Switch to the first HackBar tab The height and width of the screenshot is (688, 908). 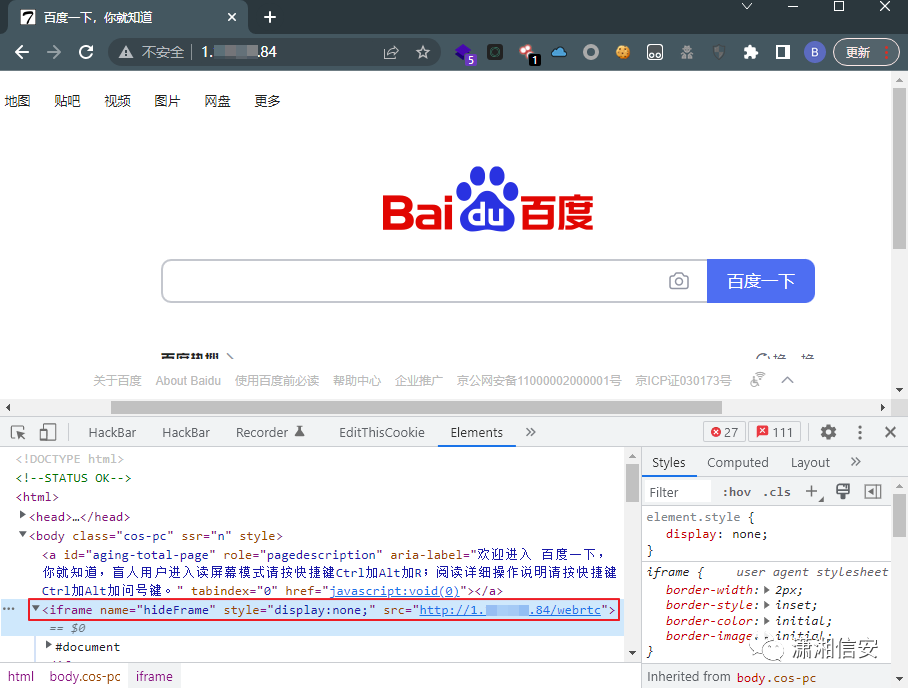[112, 433]
